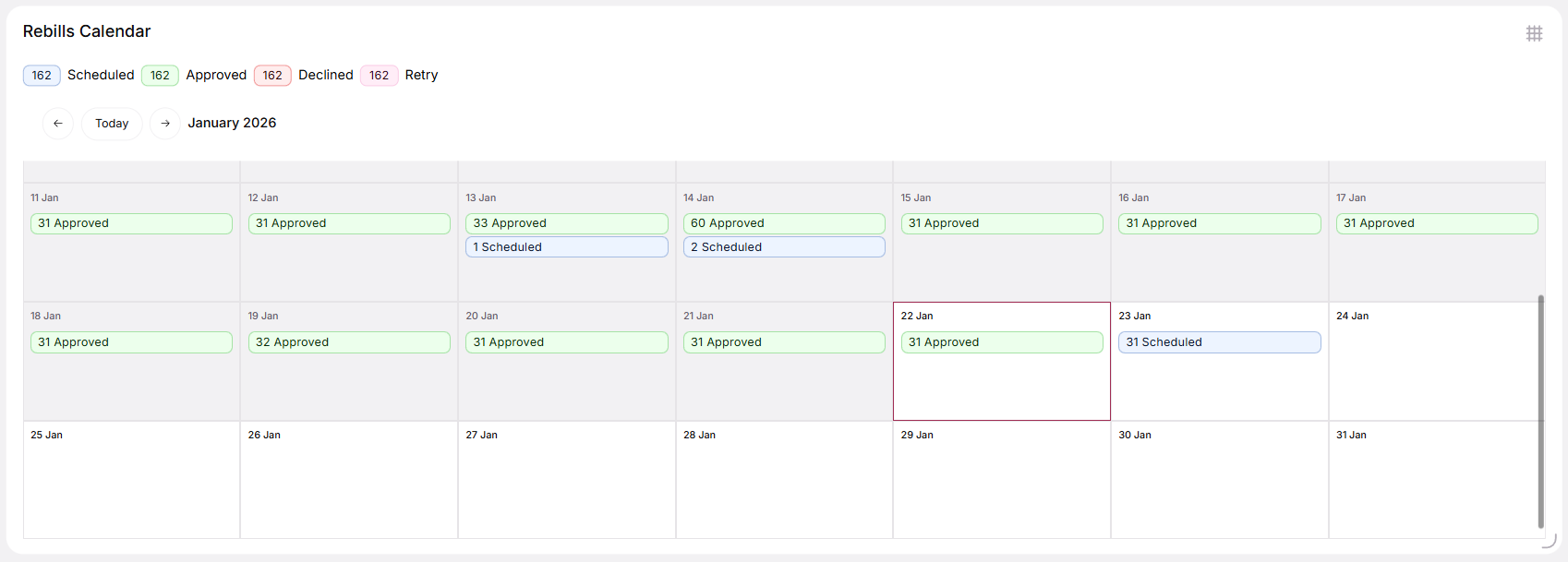Open 31 Approved on 20 Jan

tap(567, 342)
